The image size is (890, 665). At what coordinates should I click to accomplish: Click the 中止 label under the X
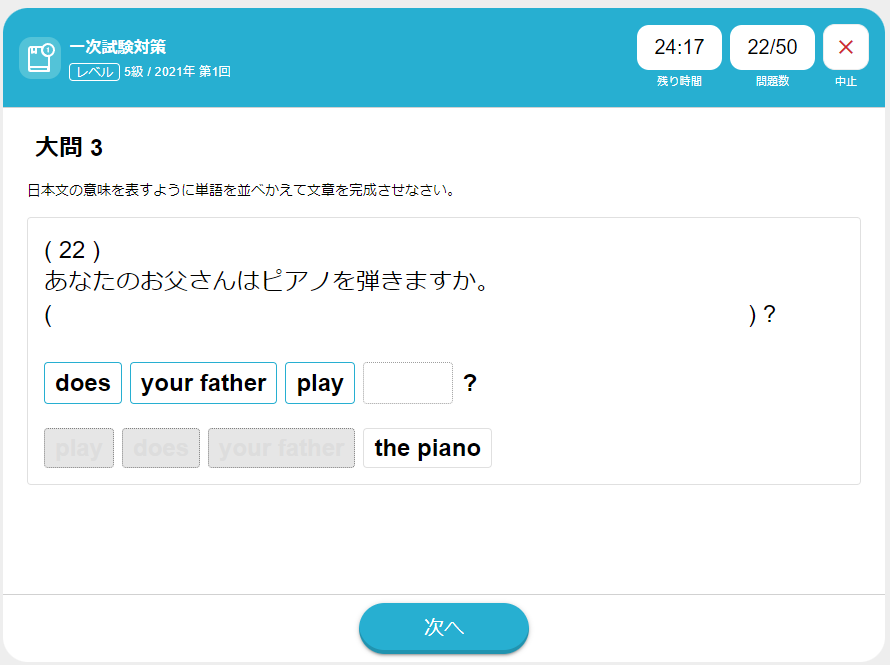(x=846, y=81)
